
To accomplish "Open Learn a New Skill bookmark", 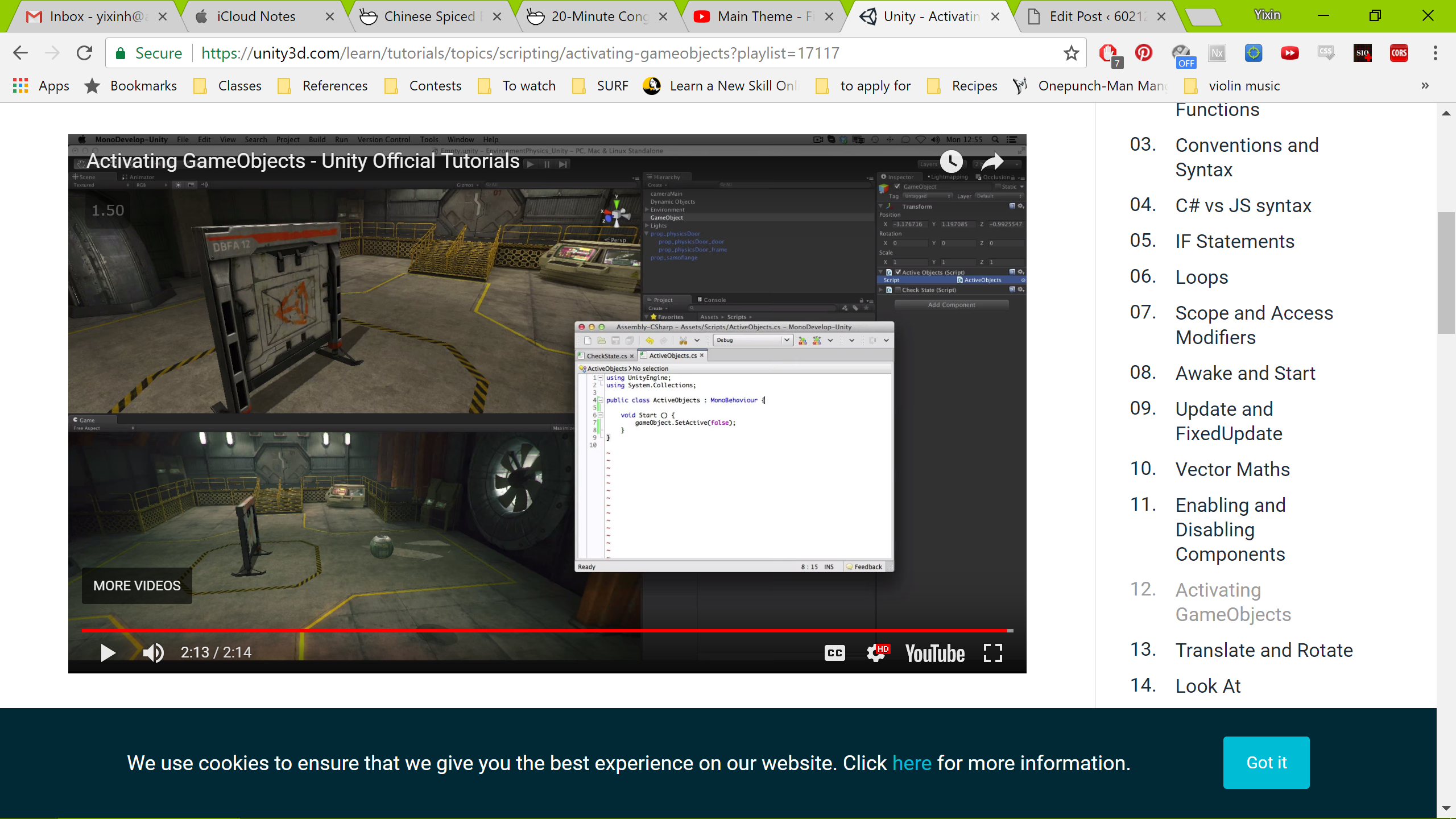I will click(721, 86).
